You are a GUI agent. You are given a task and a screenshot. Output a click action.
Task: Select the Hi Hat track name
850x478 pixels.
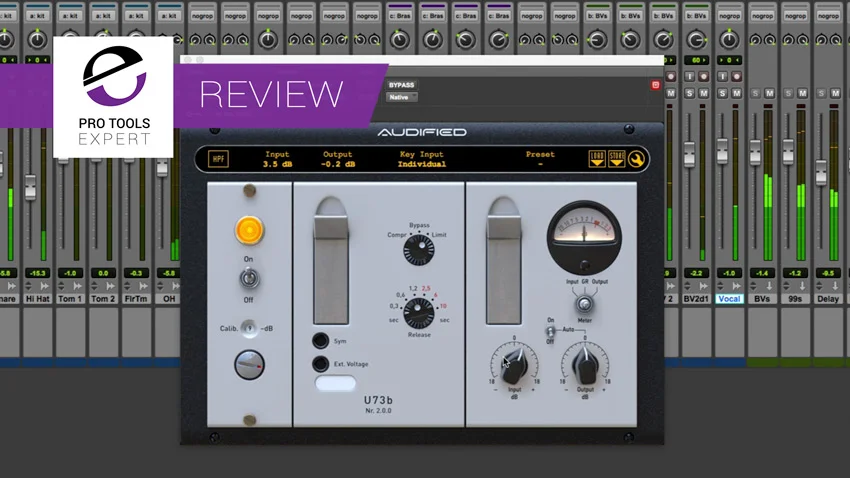[x=37, y=299]
